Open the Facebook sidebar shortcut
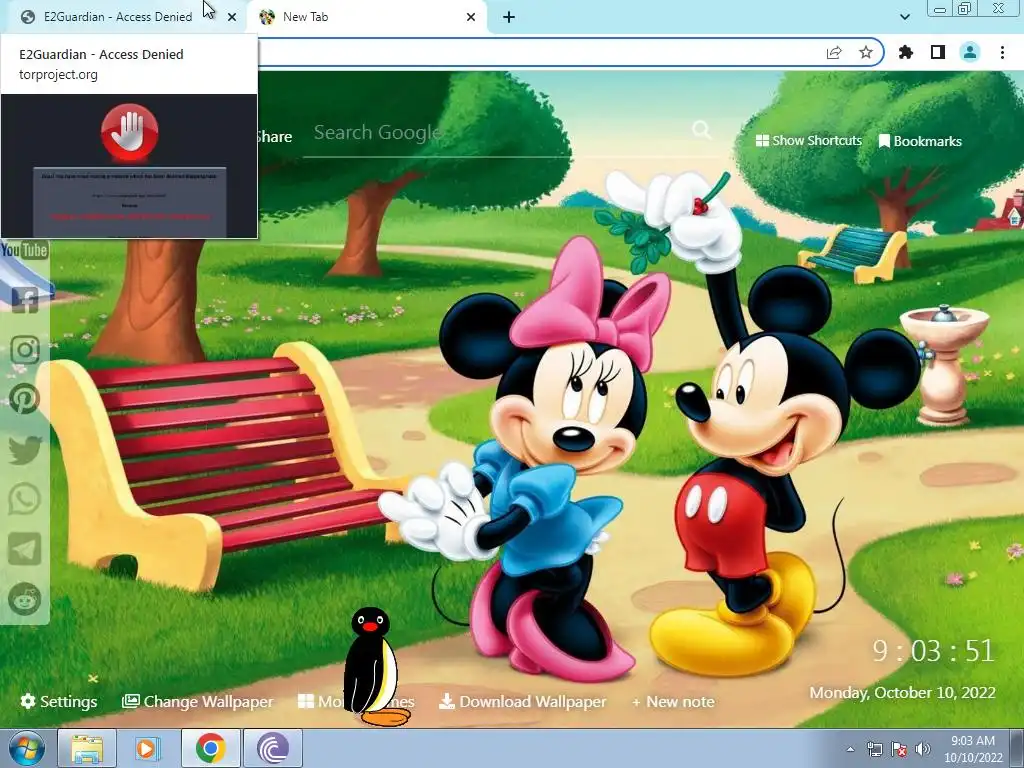Viewport: 1024px width, 768px height. point(25,299)
